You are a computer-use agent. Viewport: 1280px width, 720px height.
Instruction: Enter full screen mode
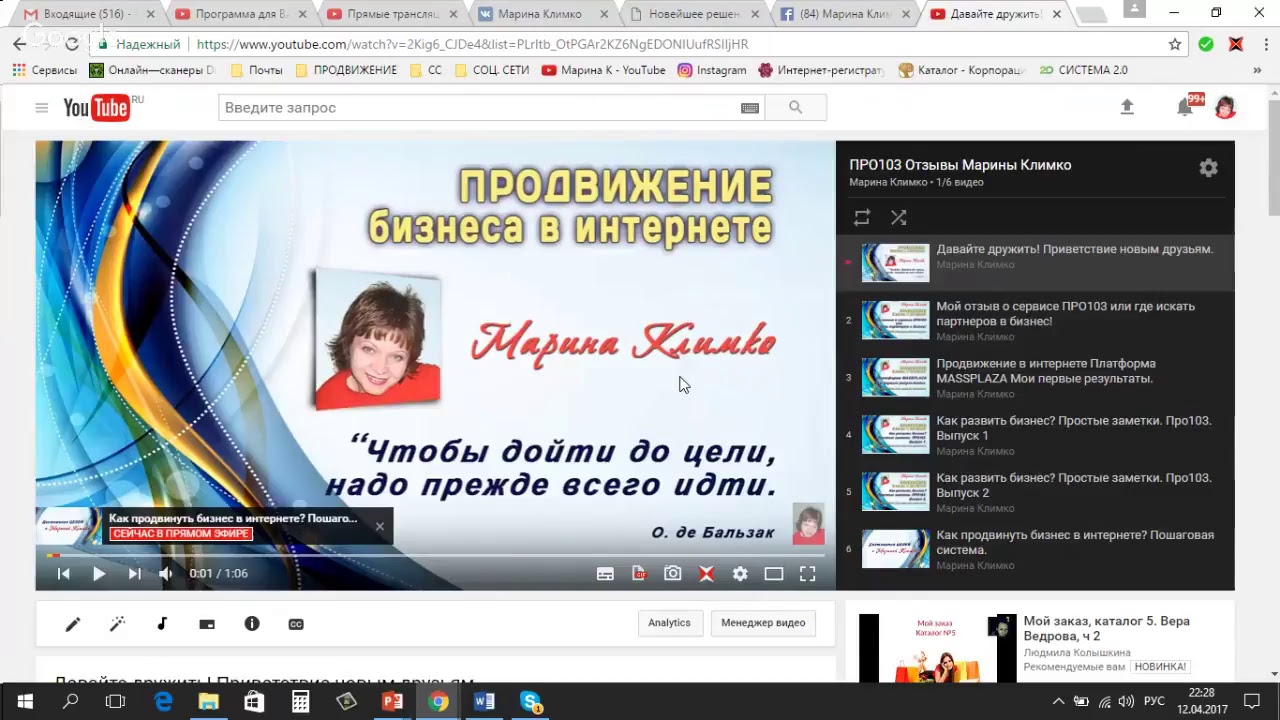pos(807,573)
